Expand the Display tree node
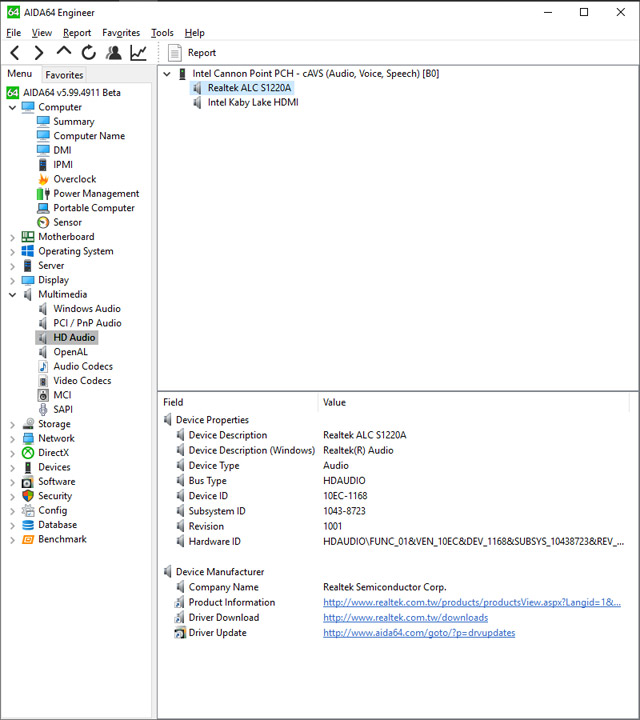 (12, 281)
